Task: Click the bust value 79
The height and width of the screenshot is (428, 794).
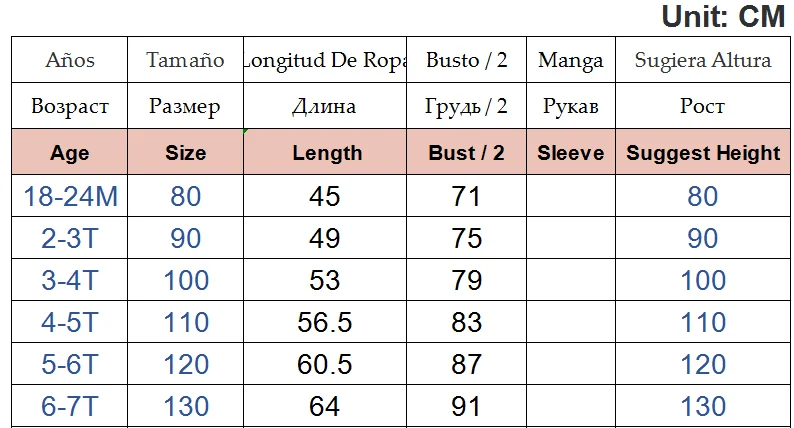Action: pos(466,280)
